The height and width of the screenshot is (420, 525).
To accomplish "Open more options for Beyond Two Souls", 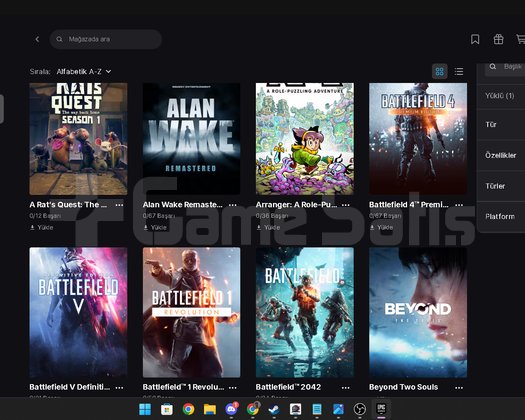I will 459,388.
